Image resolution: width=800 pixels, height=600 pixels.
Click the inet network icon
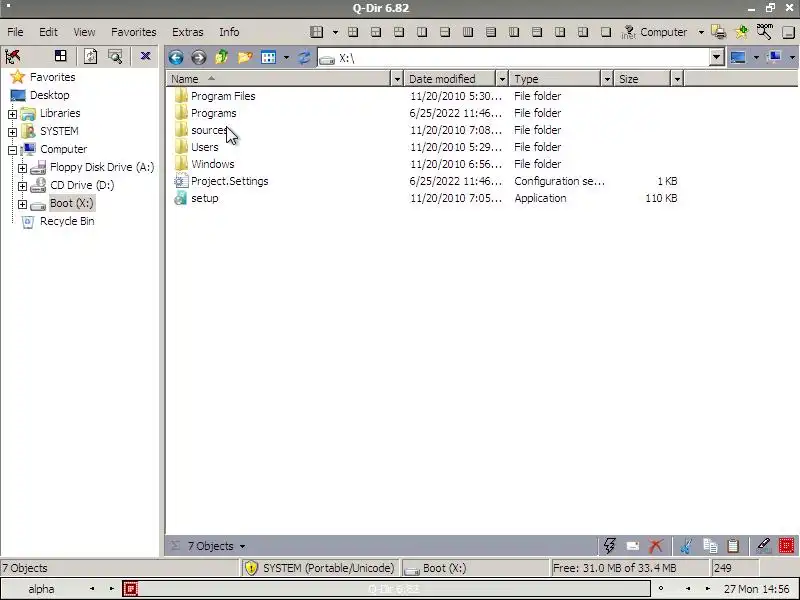(x=628, y=32)
